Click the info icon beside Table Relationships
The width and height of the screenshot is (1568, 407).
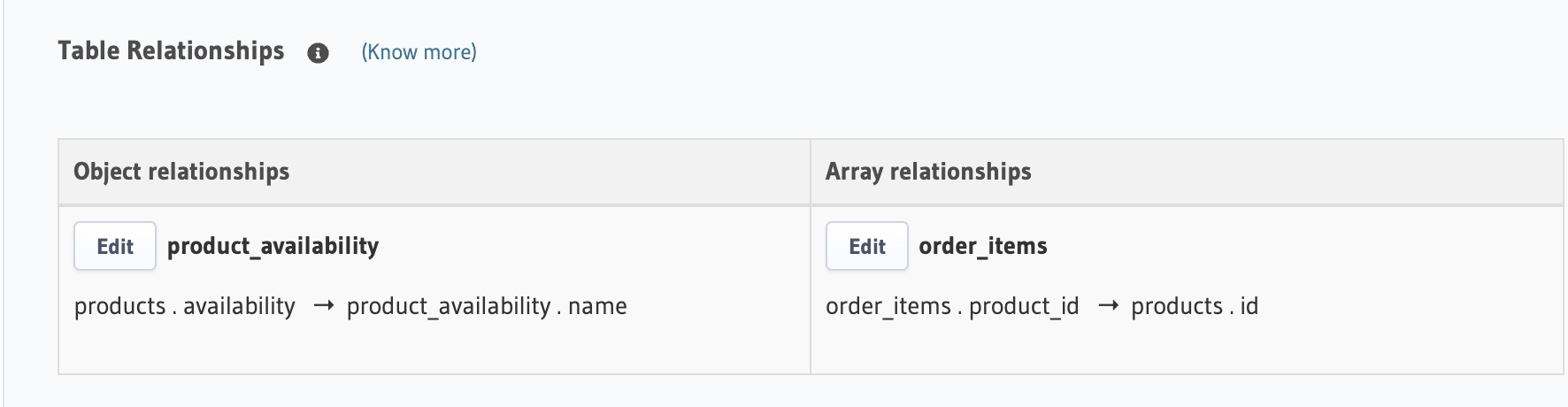[318, 53]
